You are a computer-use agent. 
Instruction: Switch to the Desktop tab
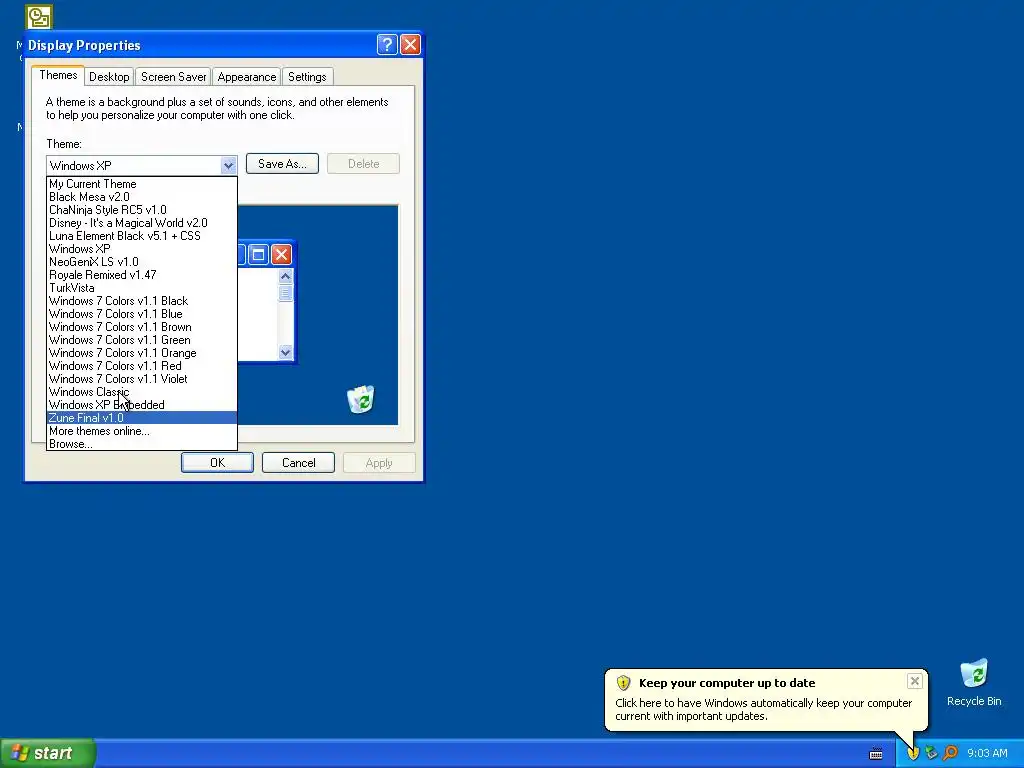click(x=109, y=76)
